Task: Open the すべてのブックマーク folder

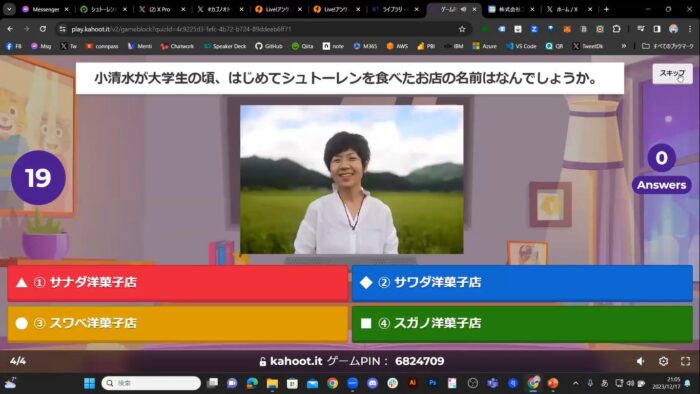Action: pos(668,46)
